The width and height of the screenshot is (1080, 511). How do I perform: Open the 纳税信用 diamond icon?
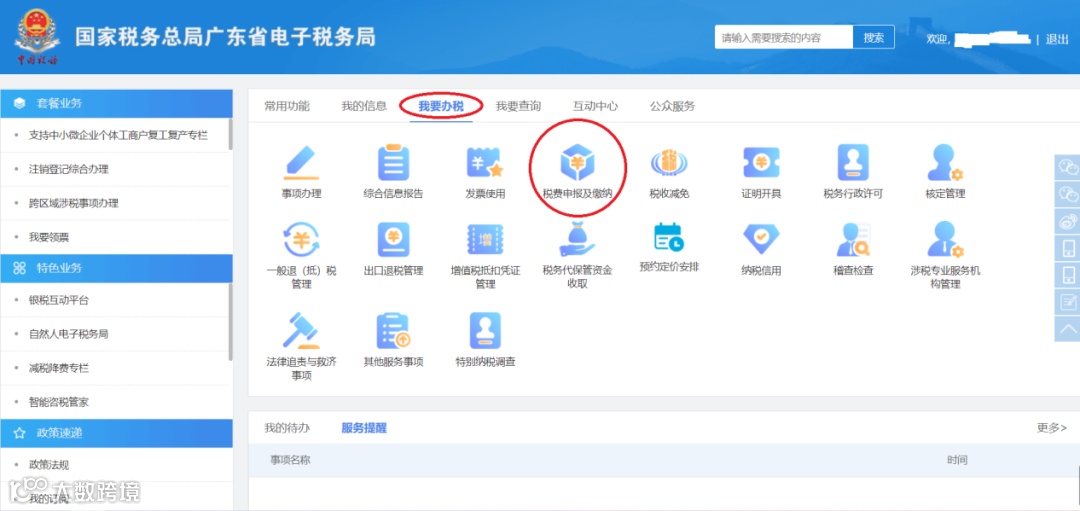click(x=761, y=240)
